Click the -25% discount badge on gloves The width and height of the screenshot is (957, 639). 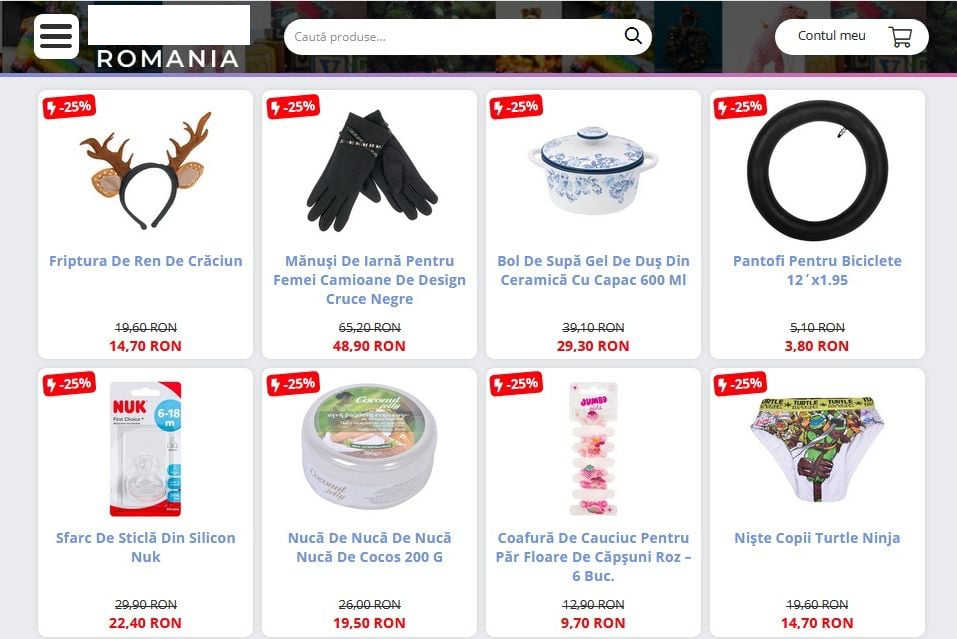tap(293, 107)
